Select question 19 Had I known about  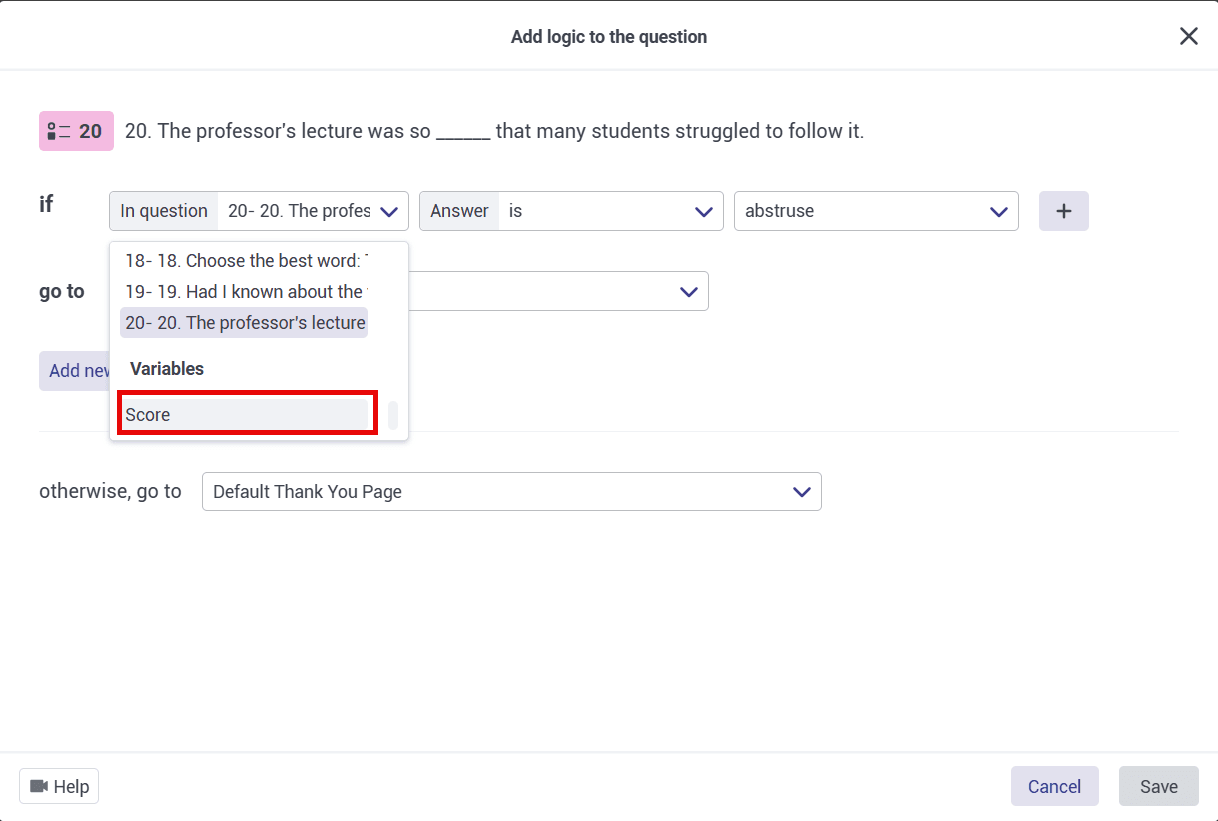pos(245,292)
